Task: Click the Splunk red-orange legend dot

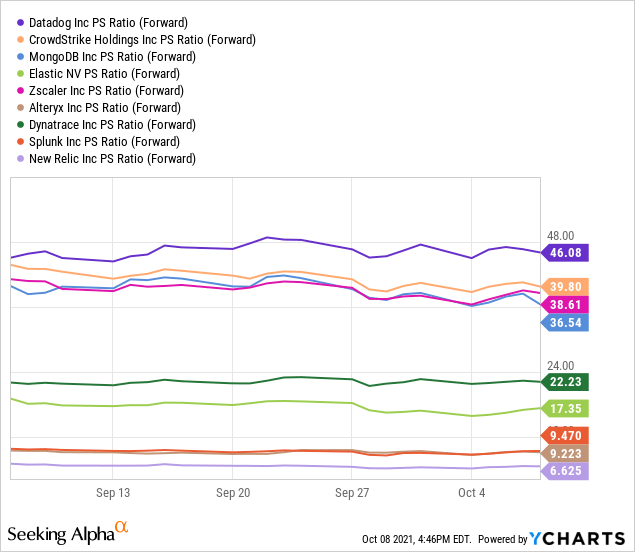Action: click(x=18, y=141)
